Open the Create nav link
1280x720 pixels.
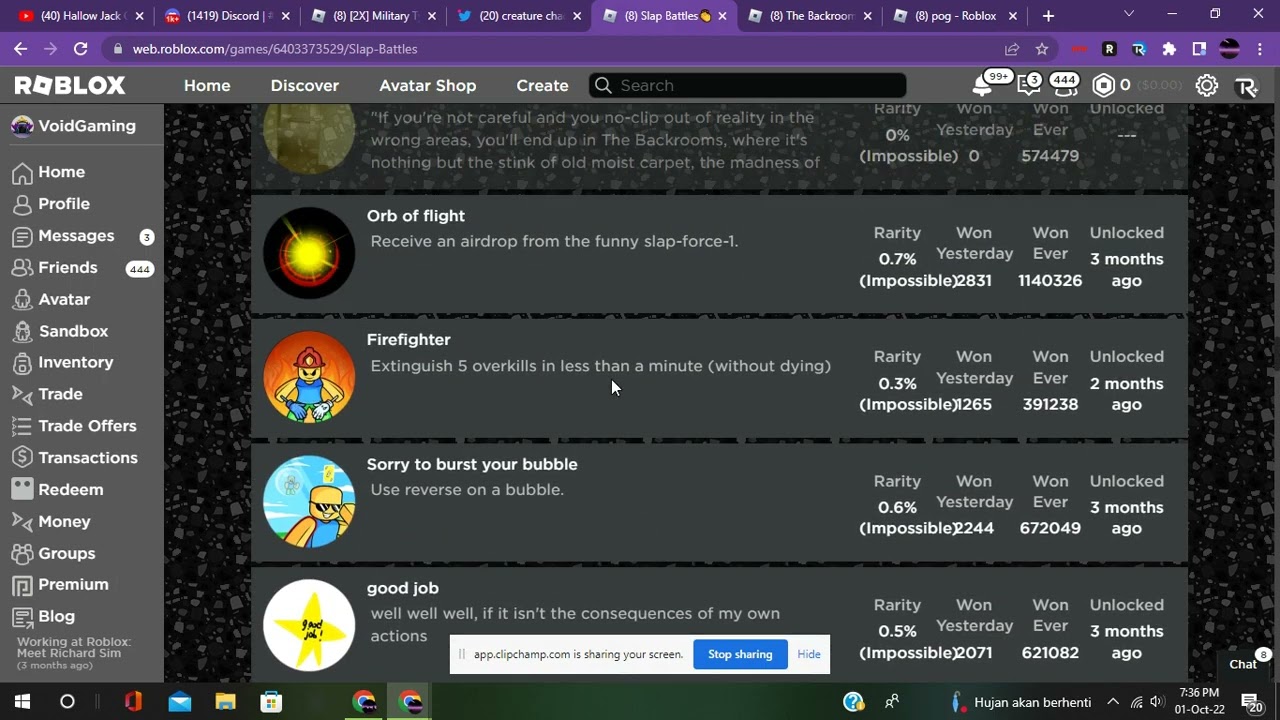(x=542, y=86)
